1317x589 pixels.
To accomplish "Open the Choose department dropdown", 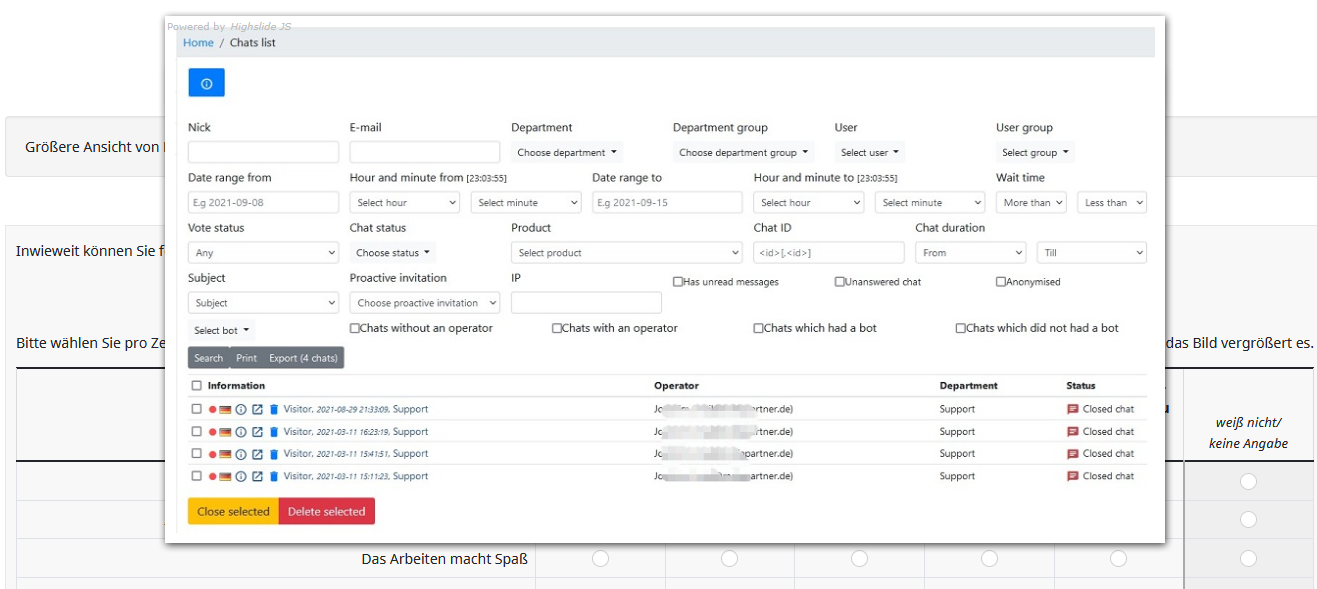I will point(566,153).
